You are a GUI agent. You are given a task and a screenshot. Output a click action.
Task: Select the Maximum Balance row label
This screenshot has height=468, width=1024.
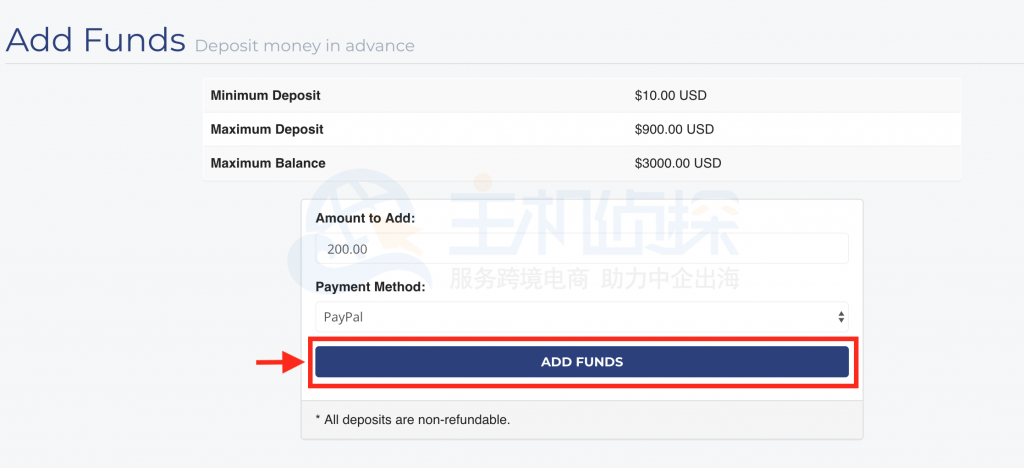(x=268, y=163)
